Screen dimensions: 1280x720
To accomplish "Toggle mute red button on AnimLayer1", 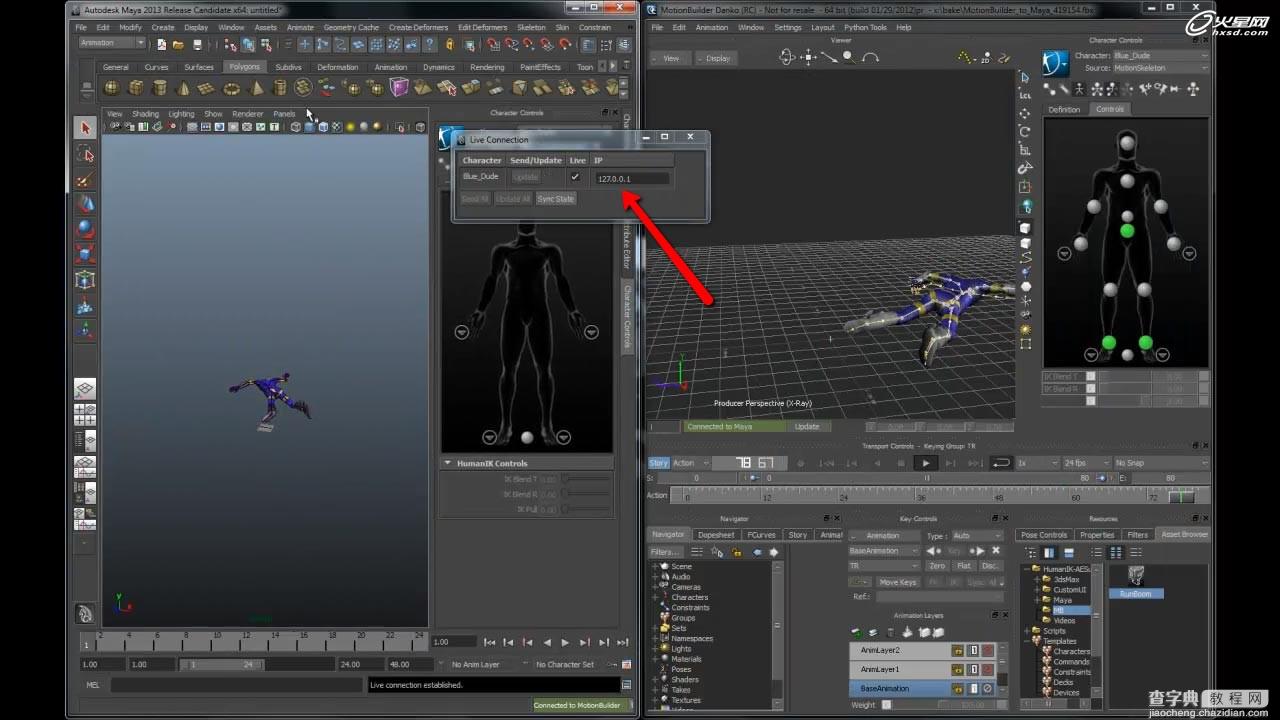I will pos(987,669).
